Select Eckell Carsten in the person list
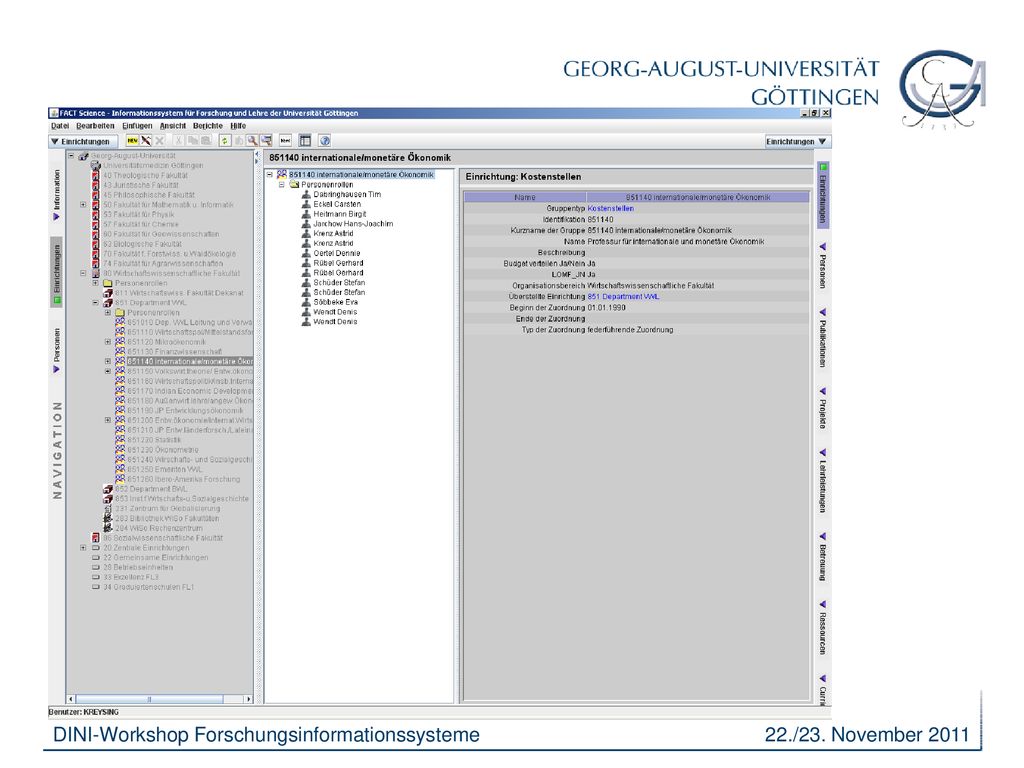This screenshot has width=1024, height=768. click(337, 204)
